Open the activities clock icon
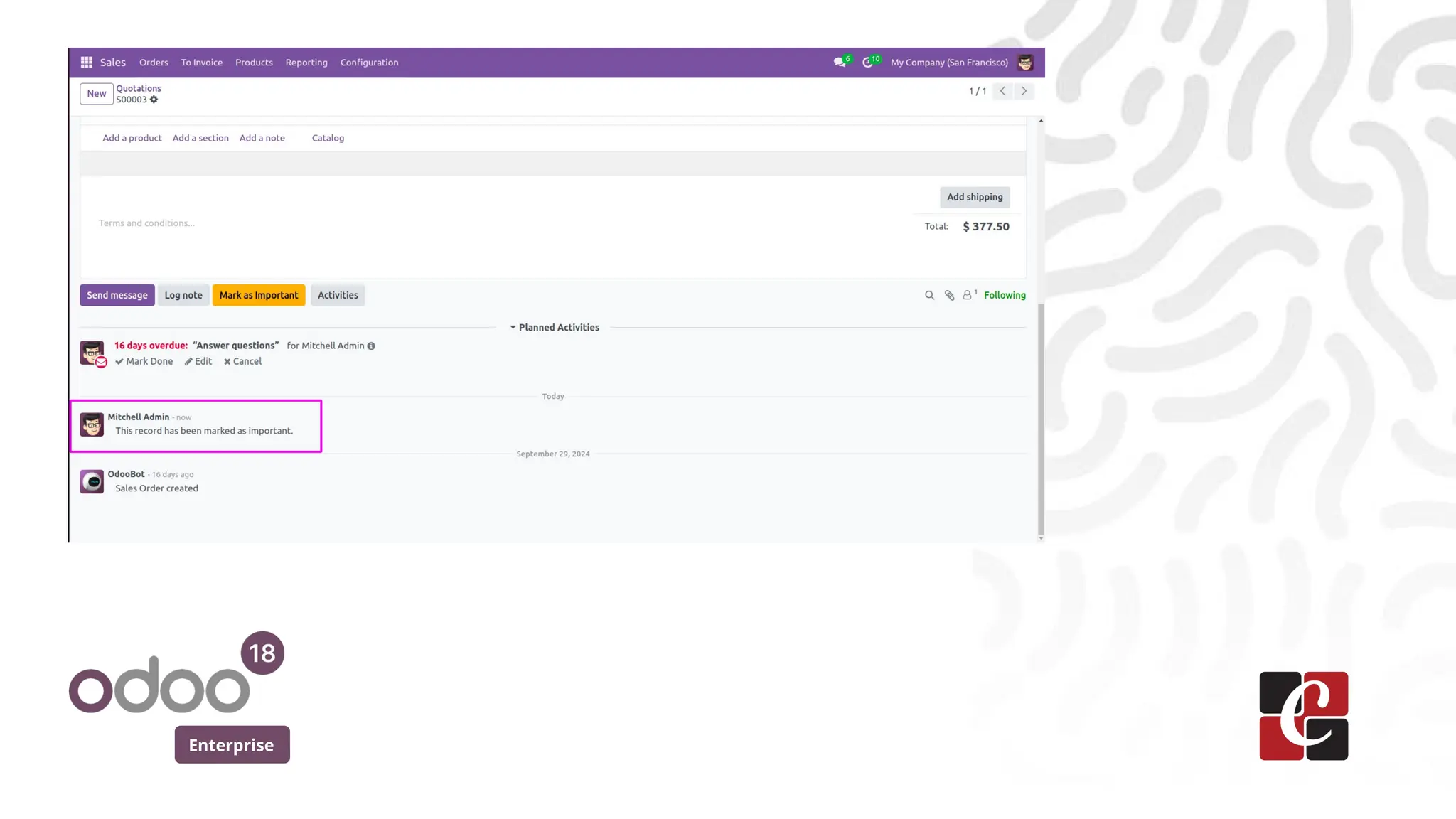The width and height of the screenshot is (1456, 819). (868, 63)
